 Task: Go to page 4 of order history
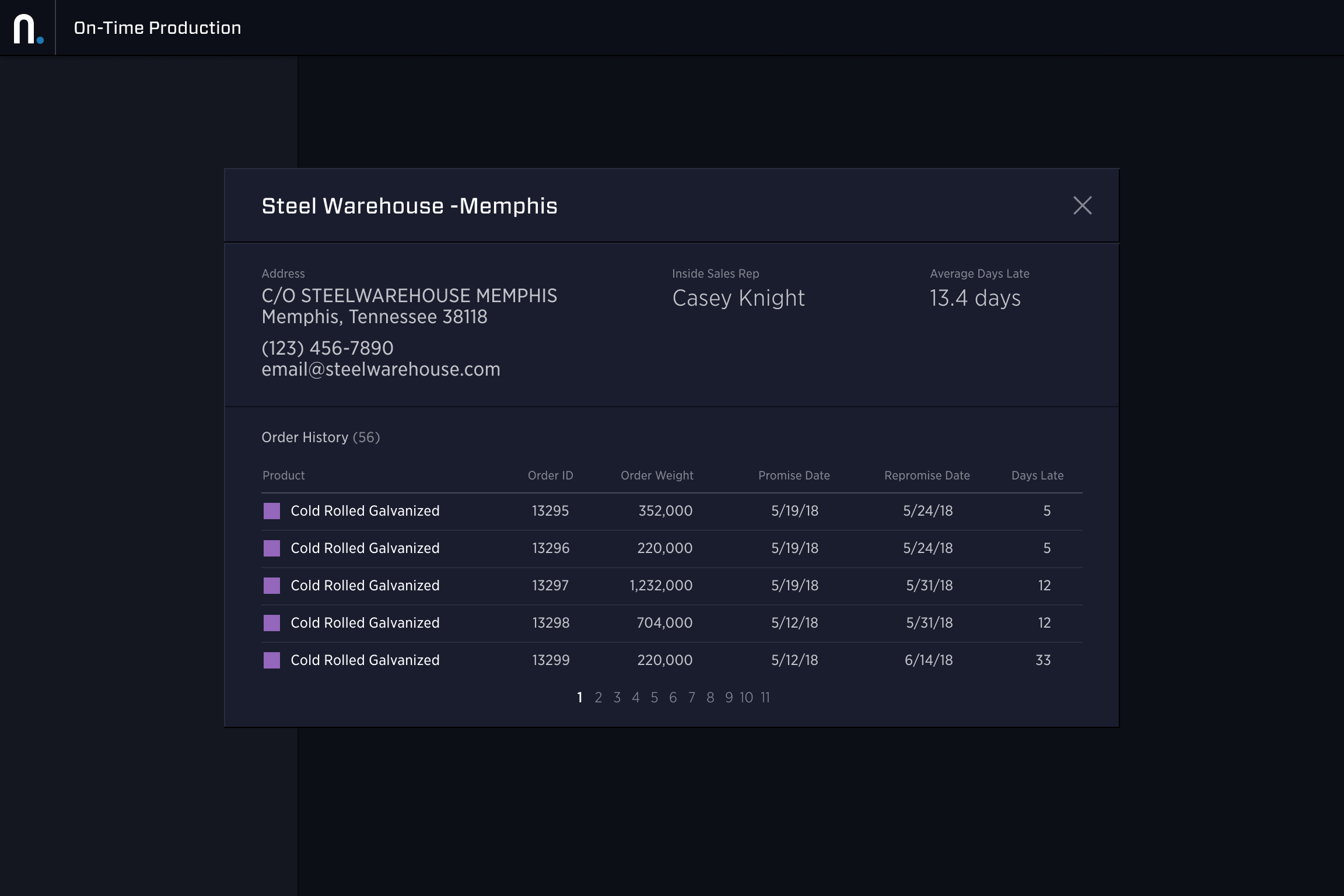(x=635, y=698)
